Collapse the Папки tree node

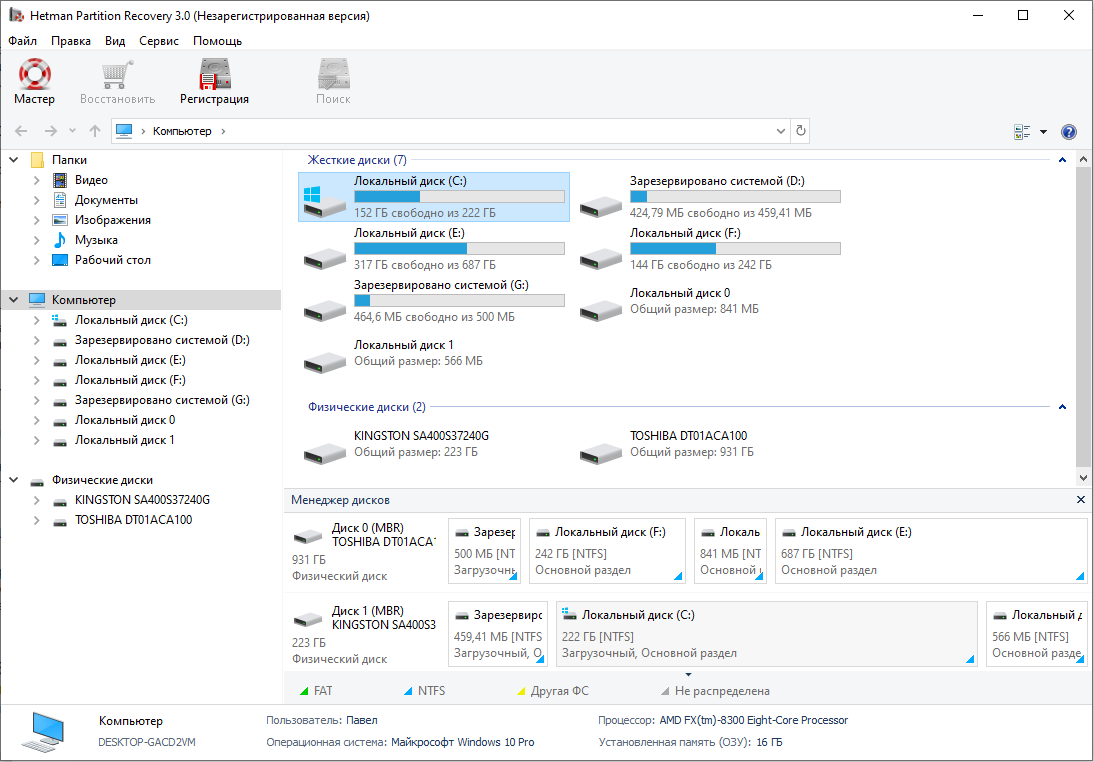13,160
